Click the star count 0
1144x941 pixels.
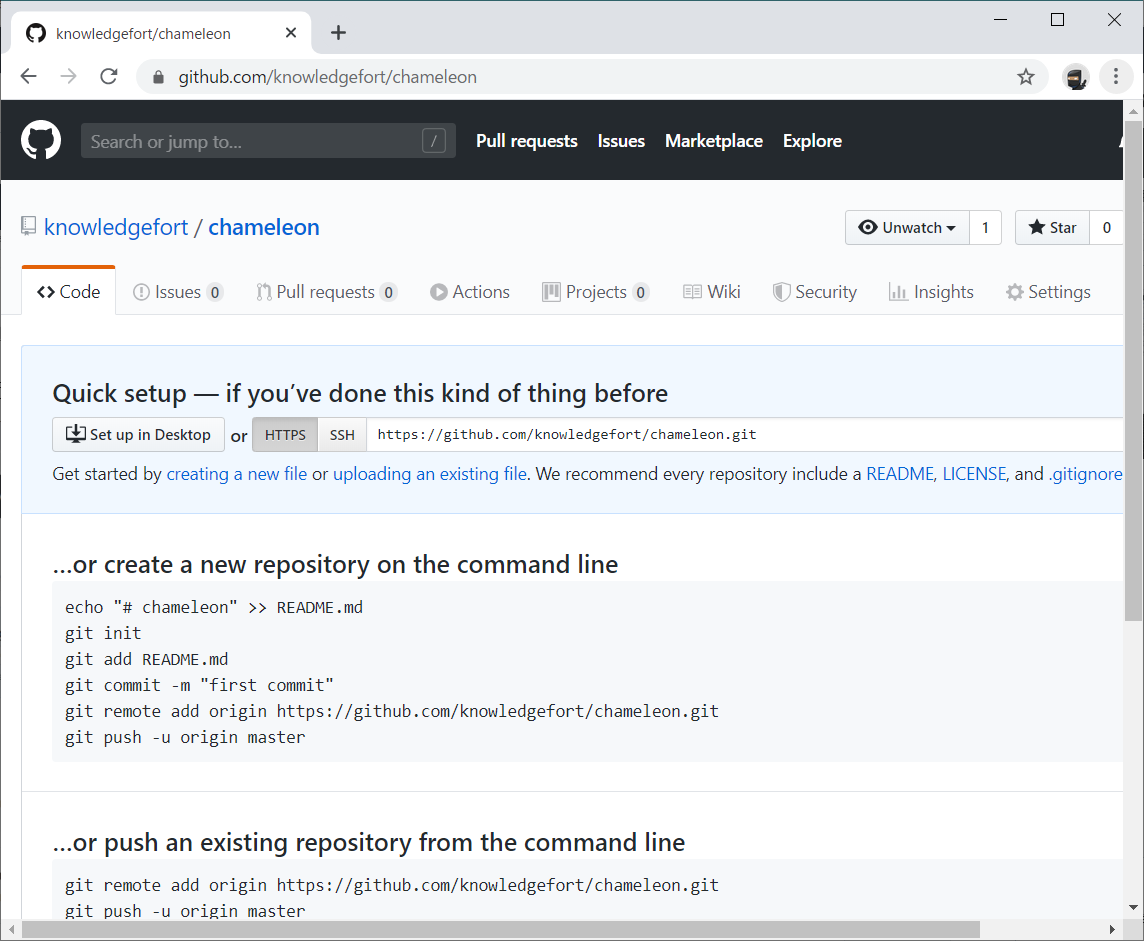click(x=1106, y=228)
